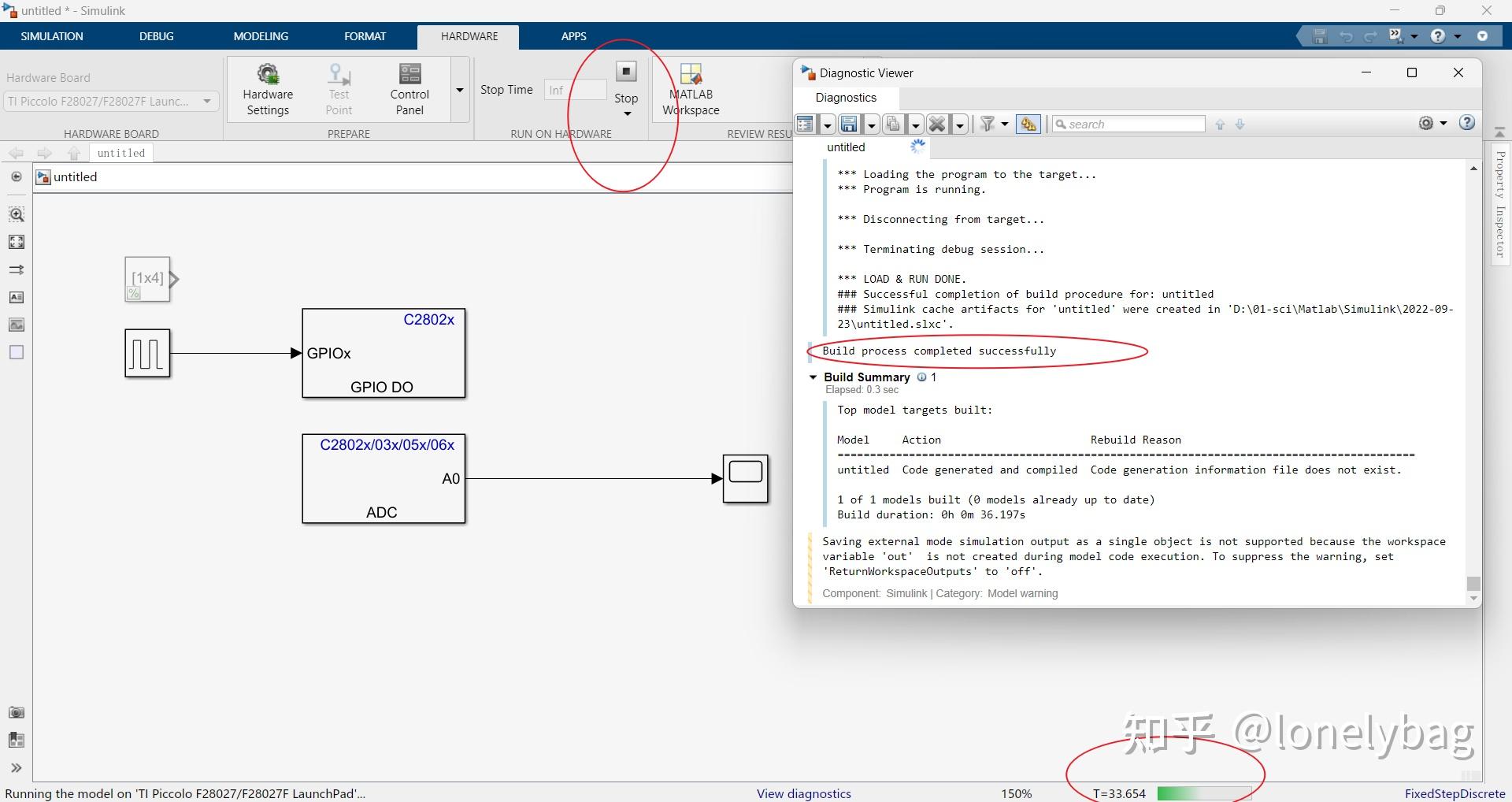Click inside the Diagnostic Viewer search field
1512x802 pixels.
1128,124
